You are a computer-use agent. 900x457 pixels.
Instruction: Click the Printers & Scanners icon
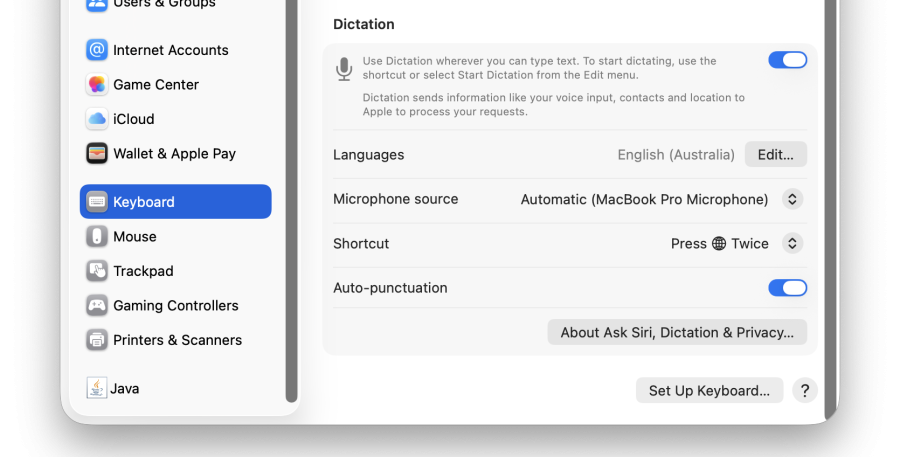coord(96,339)
